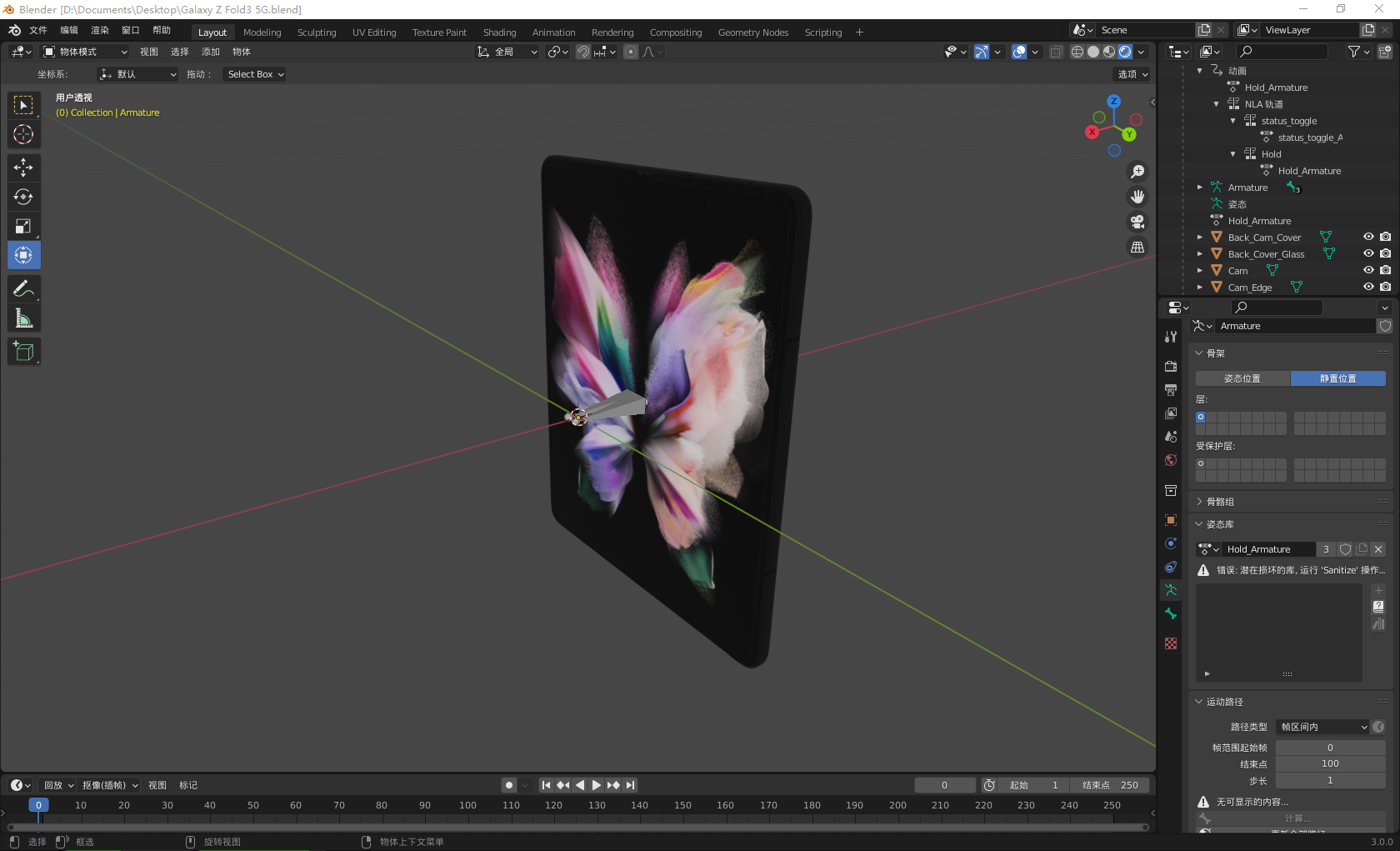This screenshot has width=1400, height=851.
Task: Open the 选项 options dropdown
Action: click(x=1132, y=74)
